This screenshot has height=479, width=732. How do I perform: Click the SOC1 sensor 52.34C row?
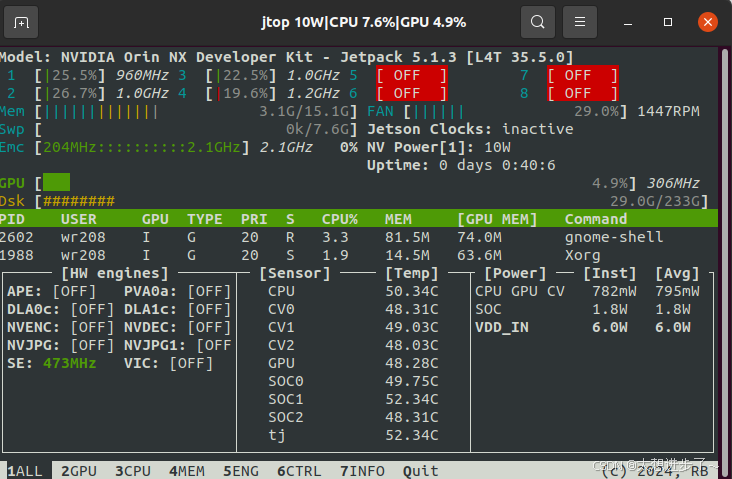tap(353, 399)
